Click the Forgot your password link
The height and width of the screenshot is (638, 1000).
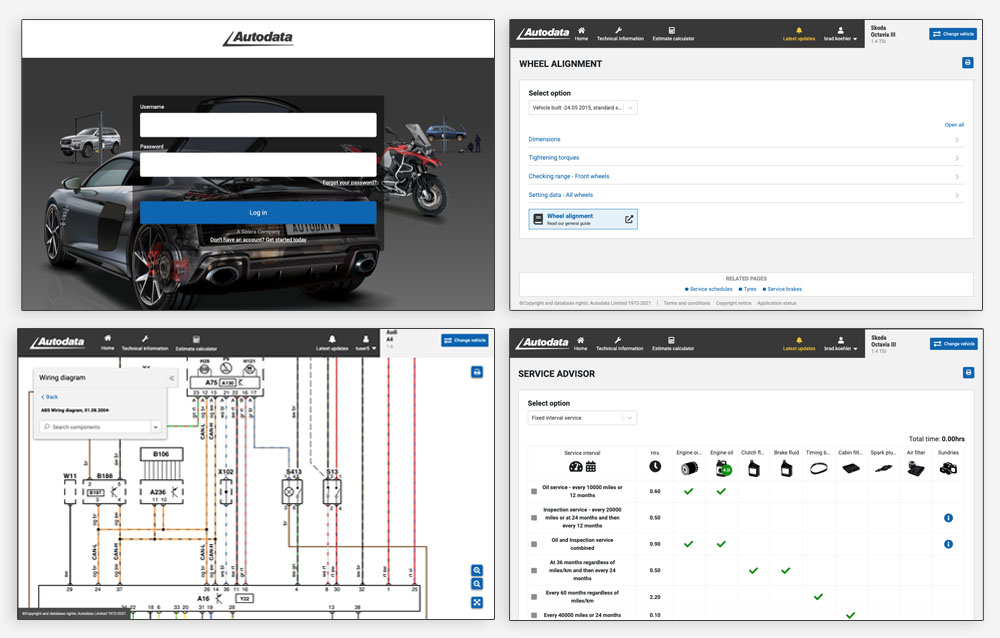click(349, 183)
